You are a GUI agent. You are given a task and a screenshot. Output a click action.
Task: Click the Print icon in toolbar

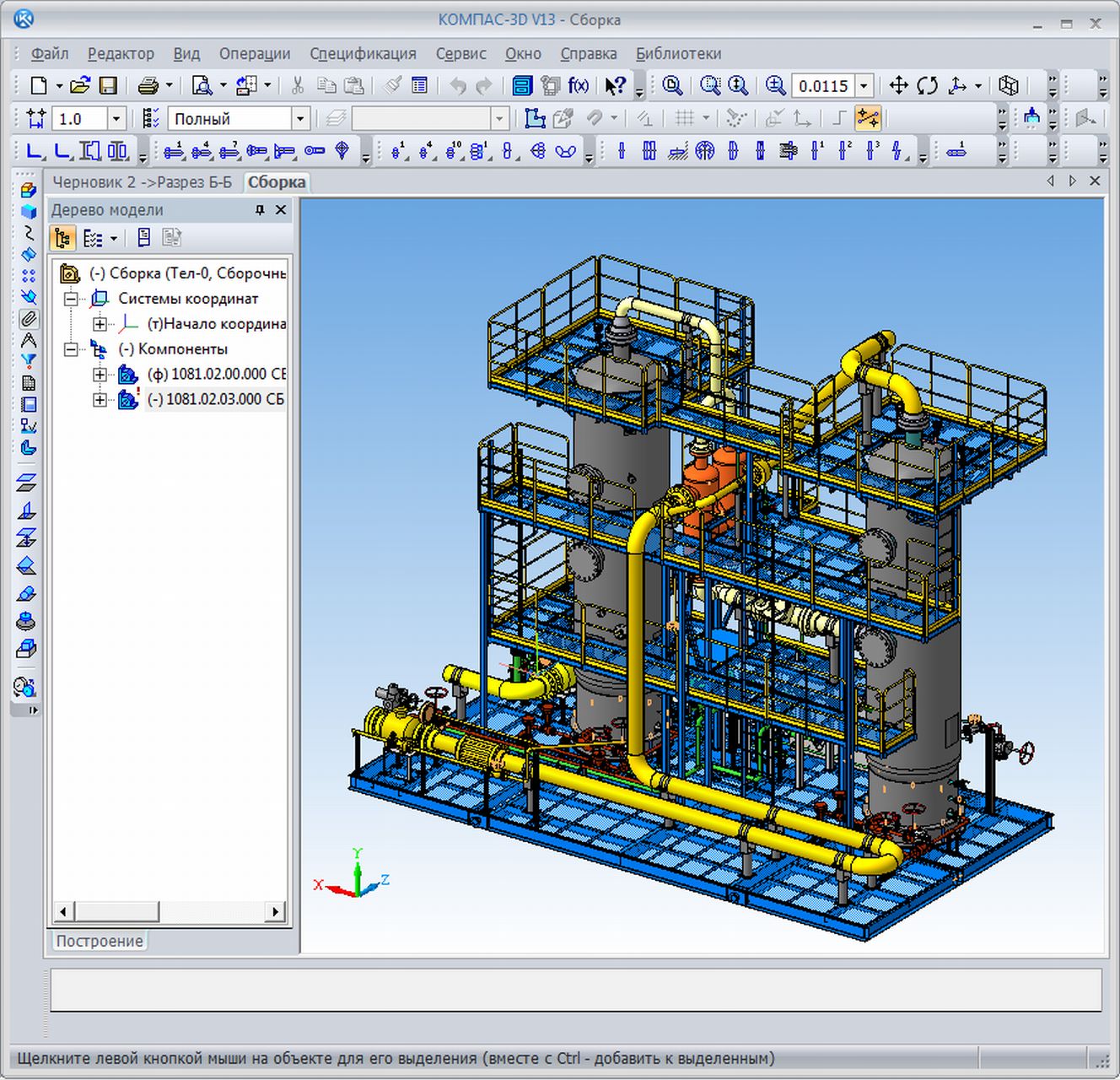pos(148,85)
